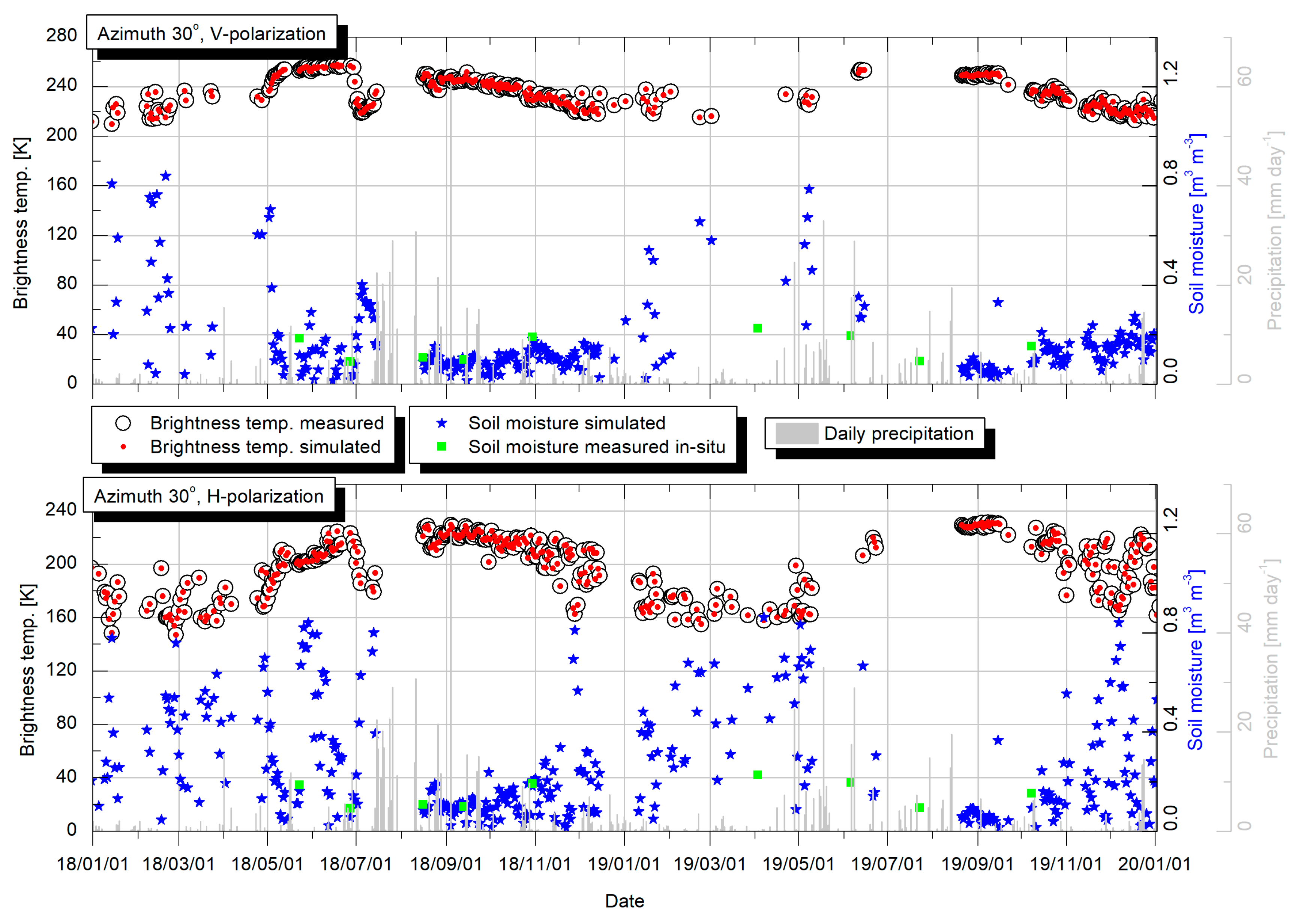1295x924 pixels.
Task: Click the simulated brightness temperature red dot symbol
Action: point(123,447)
